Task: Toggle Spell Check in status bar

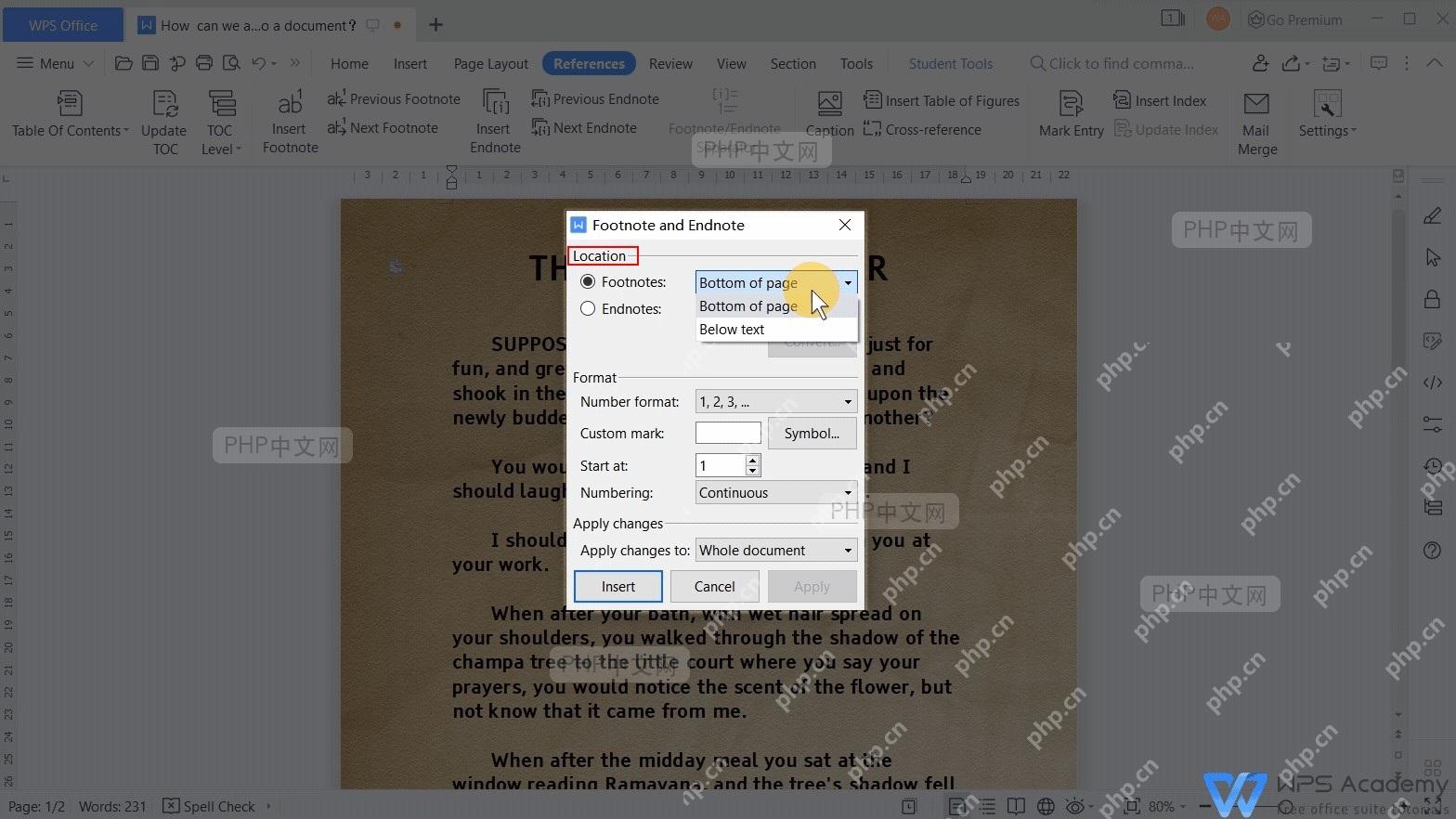Action: coord(209,806)
